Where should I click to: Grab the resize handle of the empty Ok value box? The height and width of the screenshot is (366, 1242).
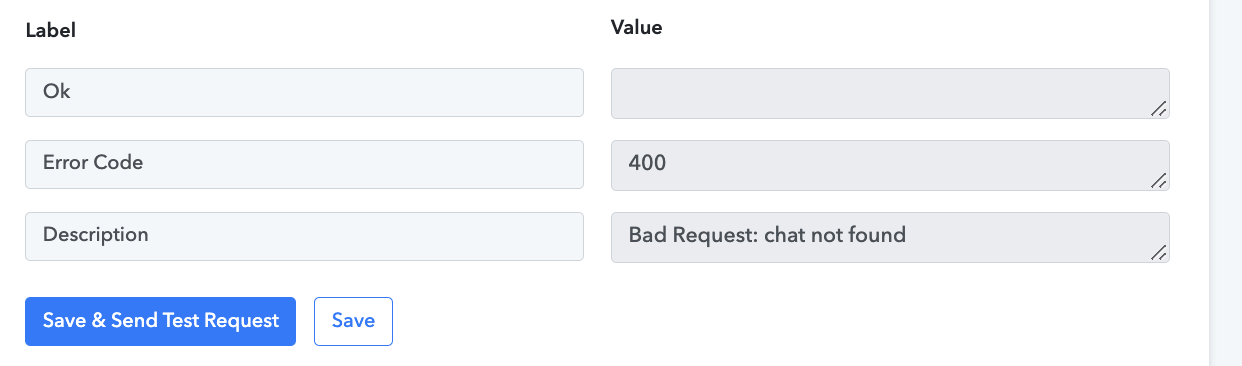pos(1158,109)
